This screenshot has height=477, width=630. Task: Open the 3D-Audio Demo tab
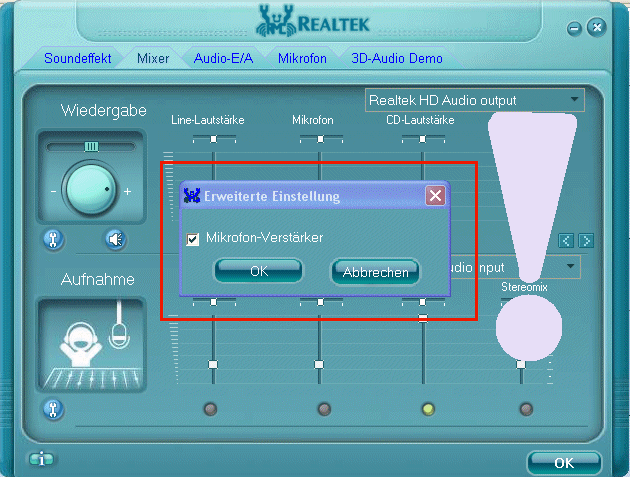[397, 59]
